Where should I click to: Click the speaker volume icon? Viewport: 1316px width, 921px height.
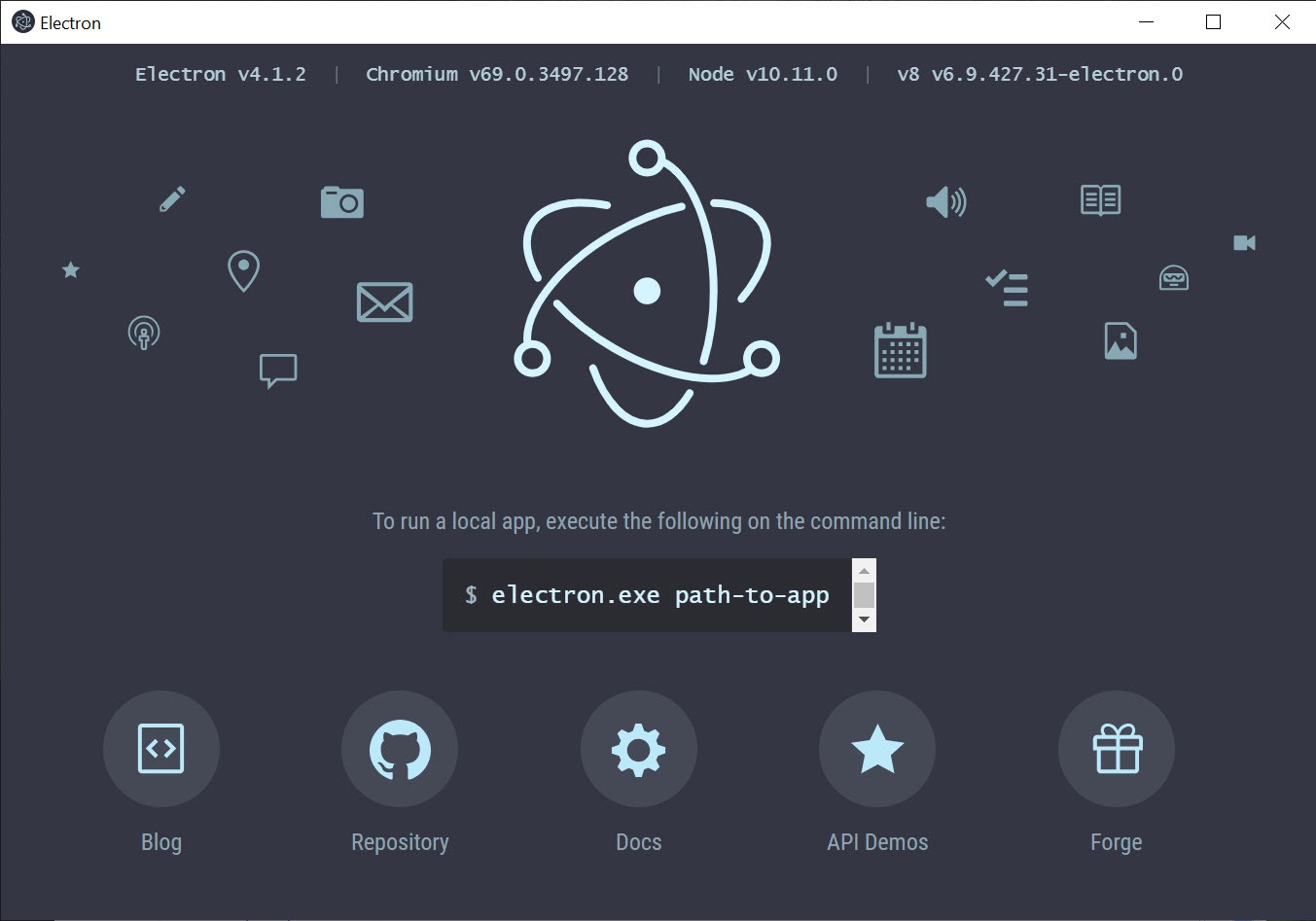point(945,202)
